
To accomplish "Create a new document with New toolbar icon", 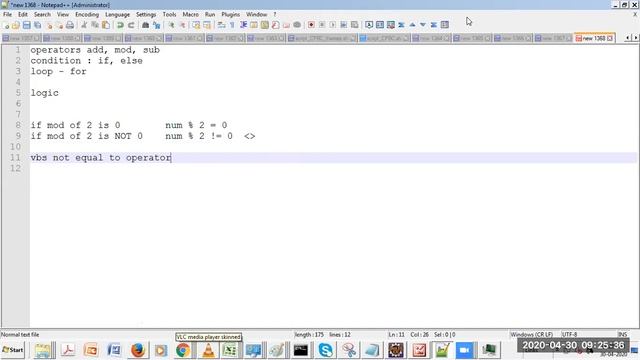I will [x=6, y=25].
